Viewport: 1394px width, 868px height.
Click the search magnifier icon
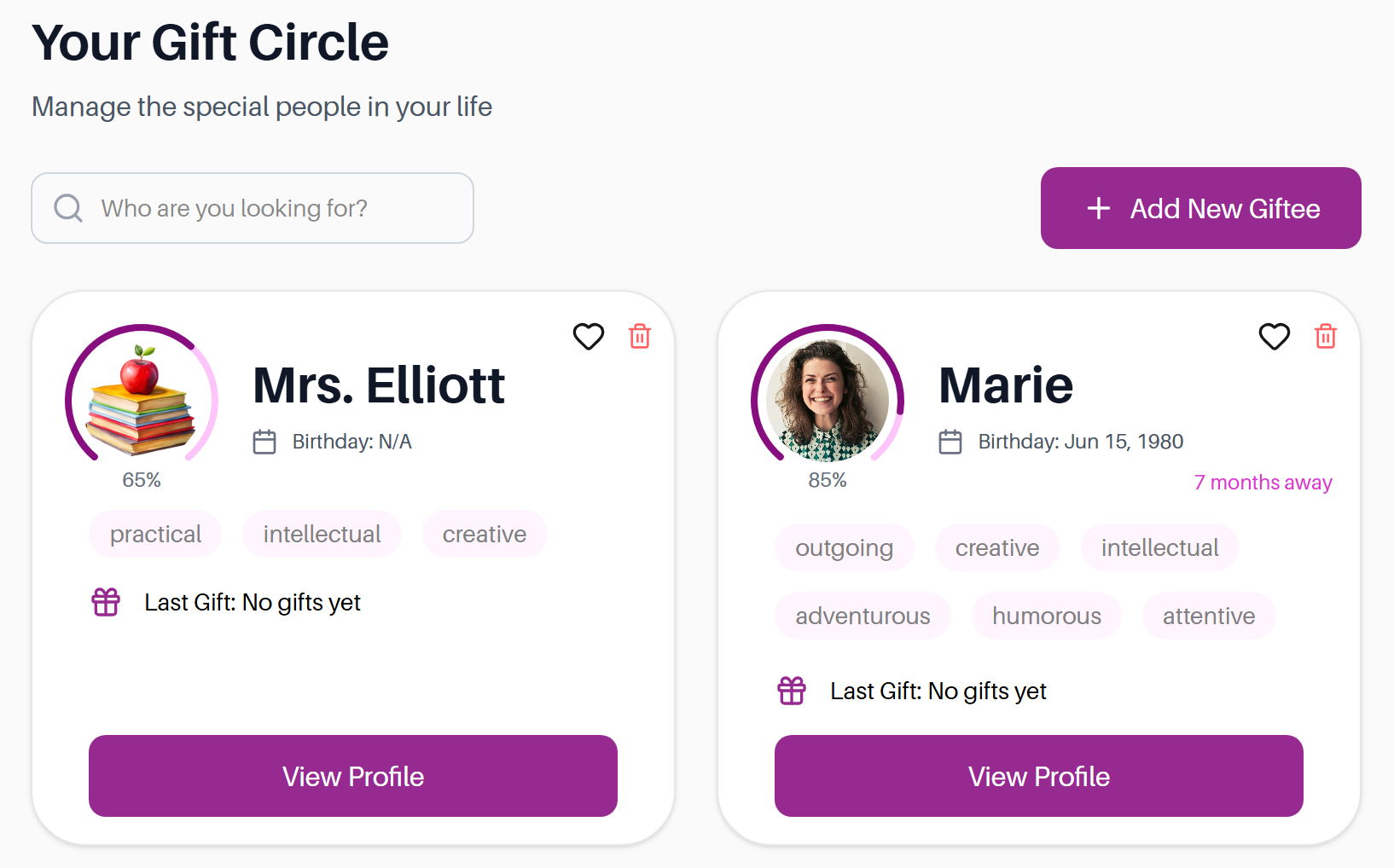click(68, 208)
